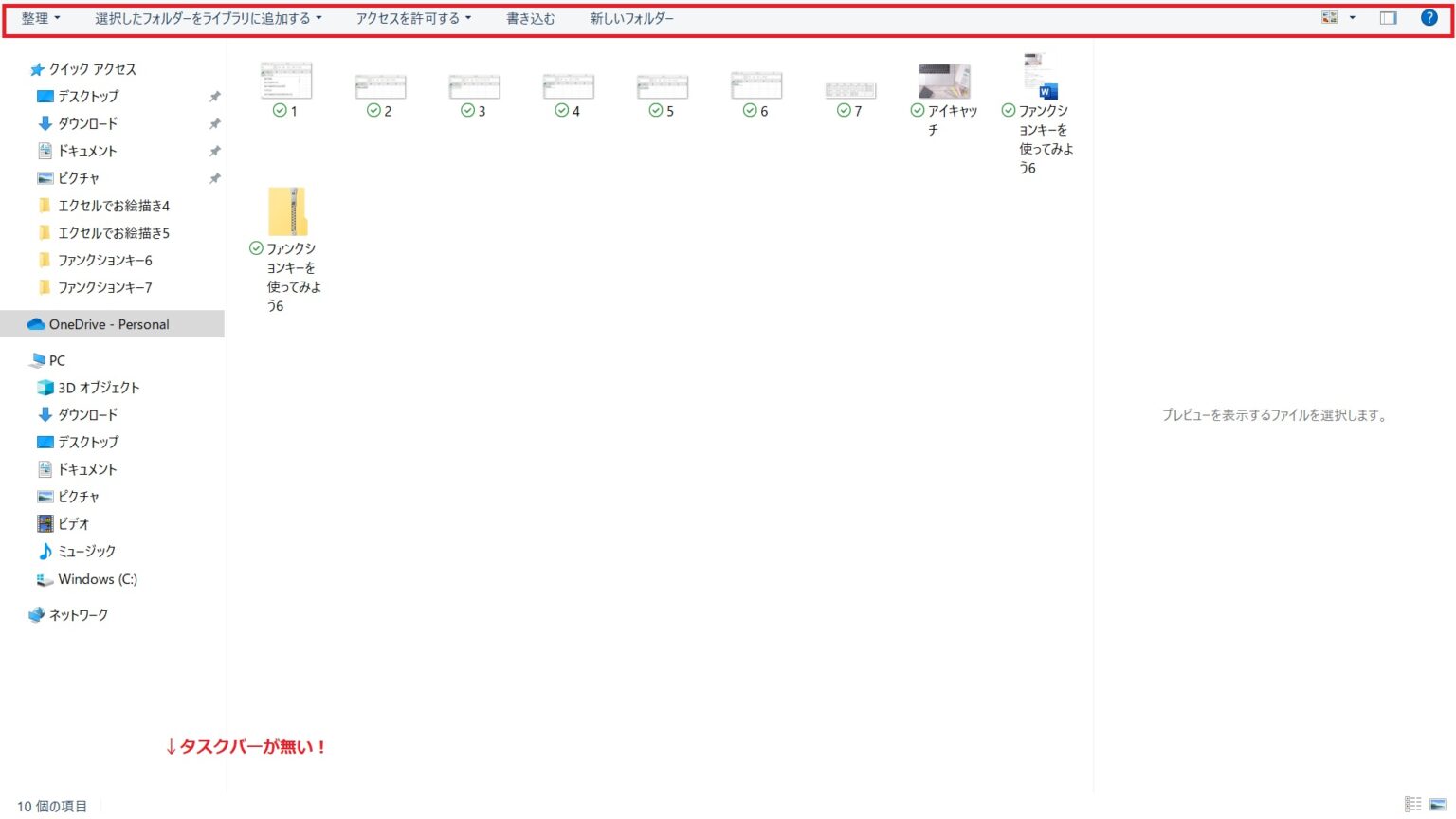1456x819 pixels.
Task: Create a 新しいフォルダー
Action: pos(631,18)
